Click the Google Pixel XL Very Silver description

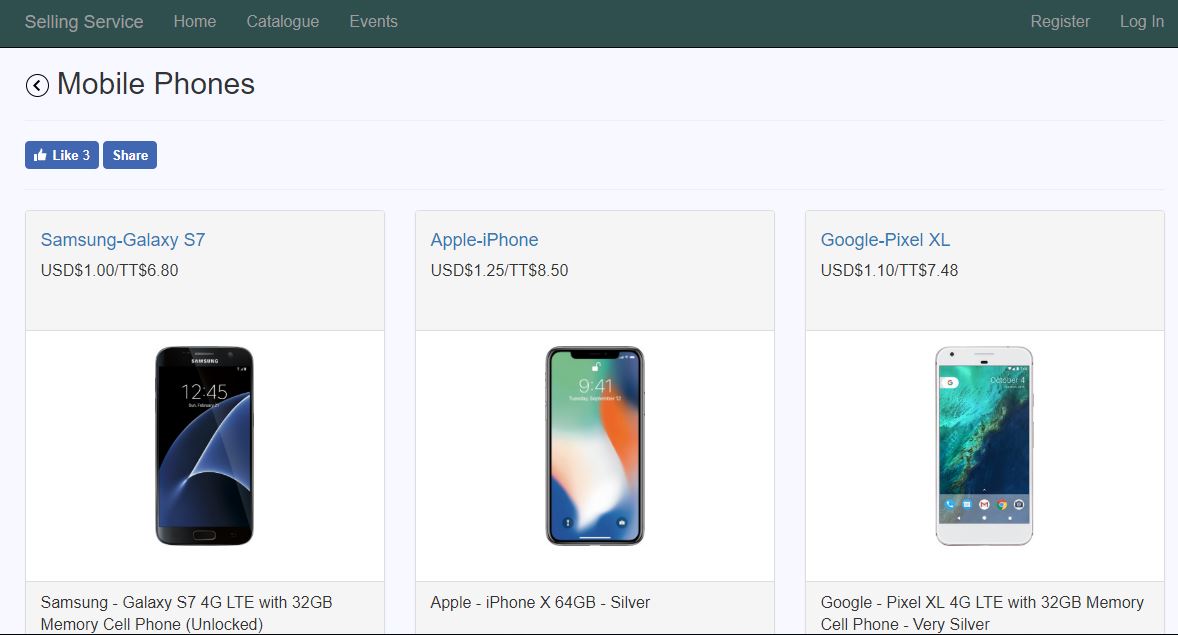pyautogui.click(x=982, y=613)
